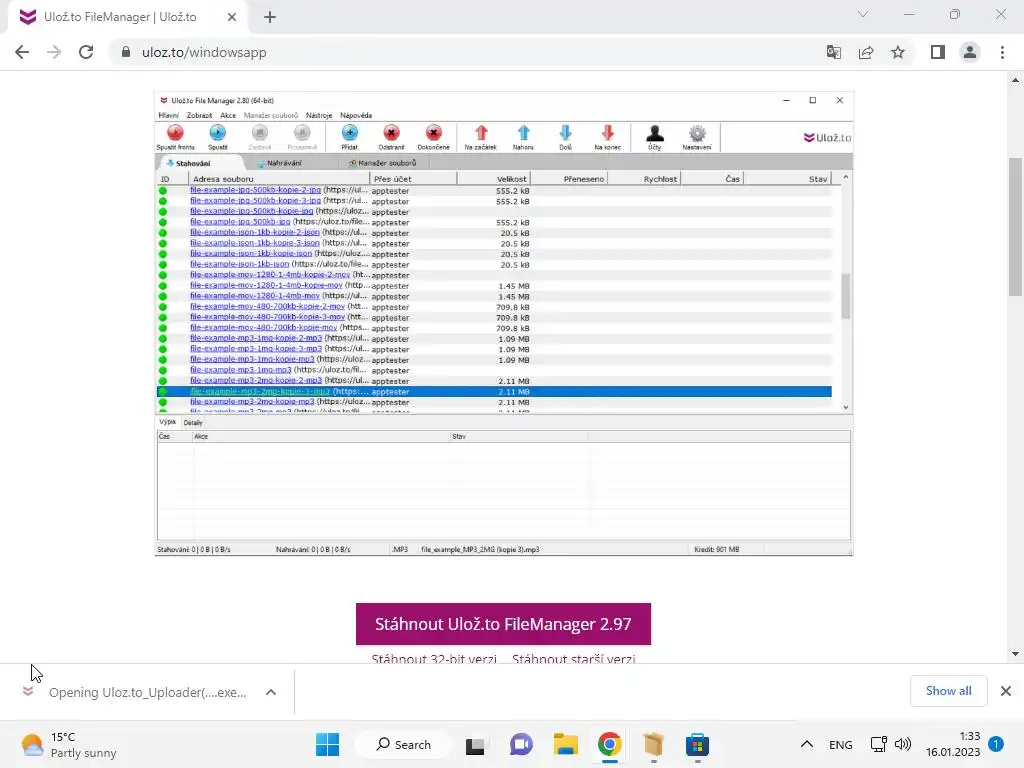Image resolution: width=1024 pixels, height=768 pixels.
Task: Close the Ulož.to FileManager tab
Action: point(232,17)
